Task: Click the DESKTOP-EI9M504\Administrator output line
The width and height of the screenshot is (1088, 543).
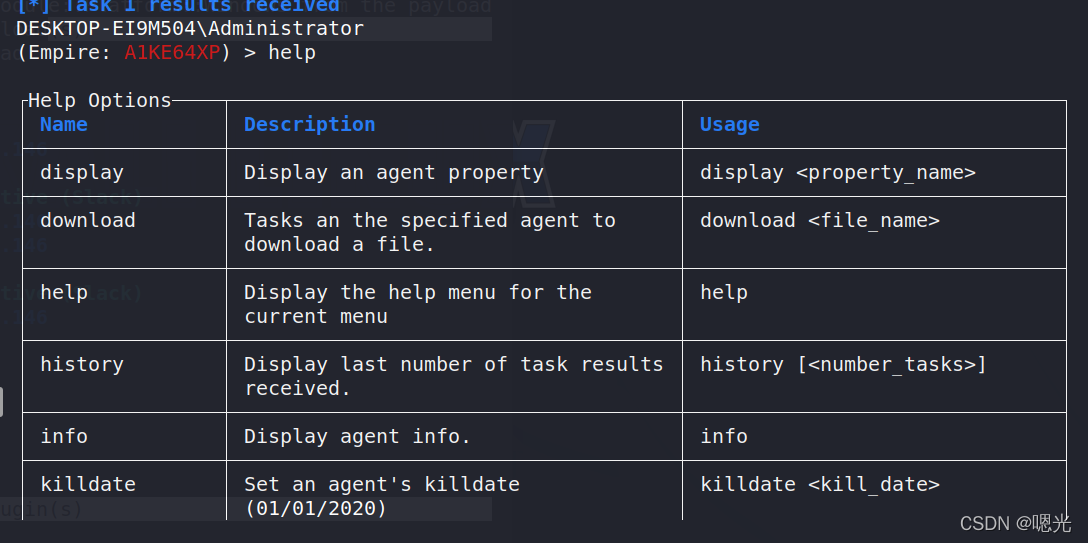Action: coord(190,29)
